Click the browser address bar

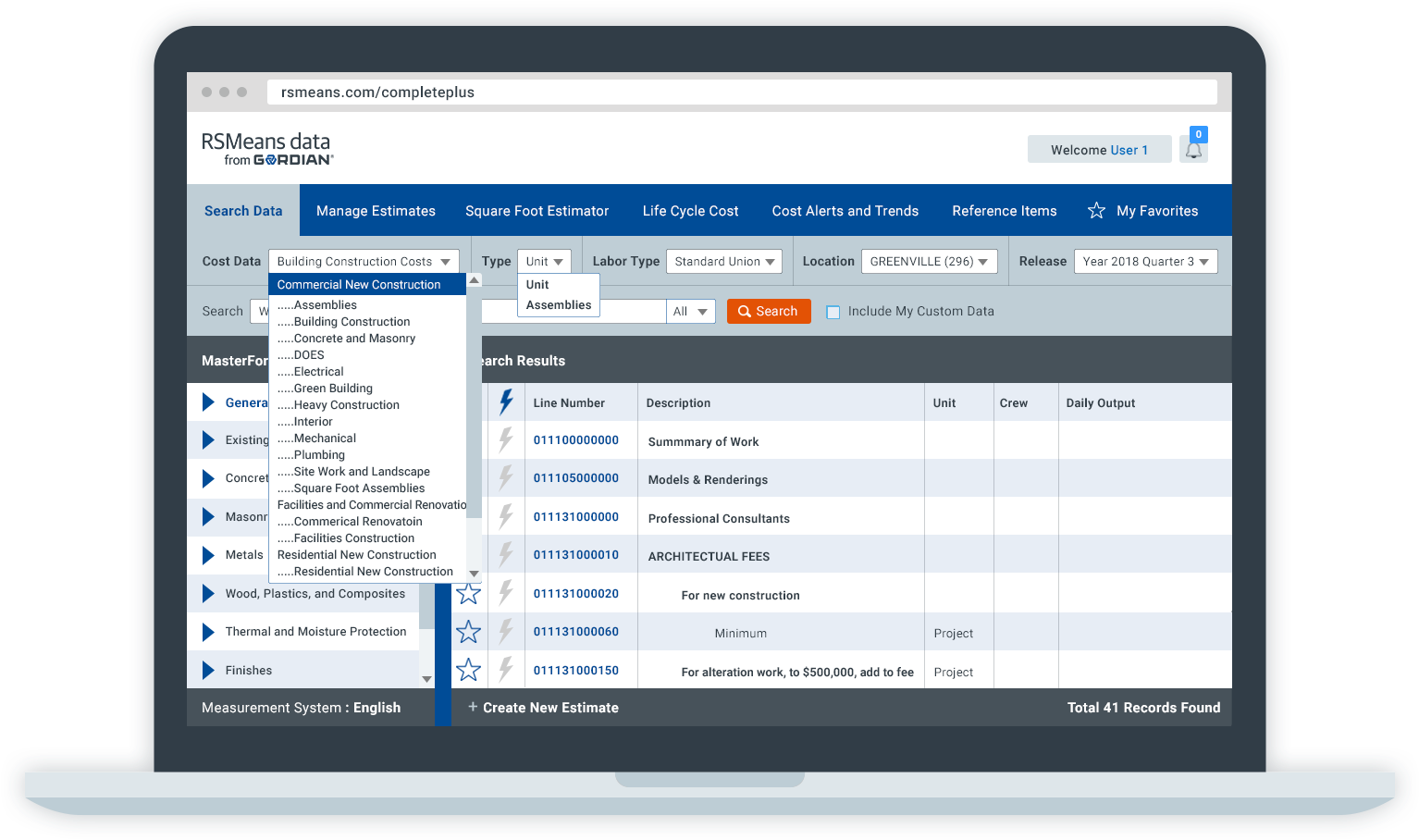[x=742, y=93]
